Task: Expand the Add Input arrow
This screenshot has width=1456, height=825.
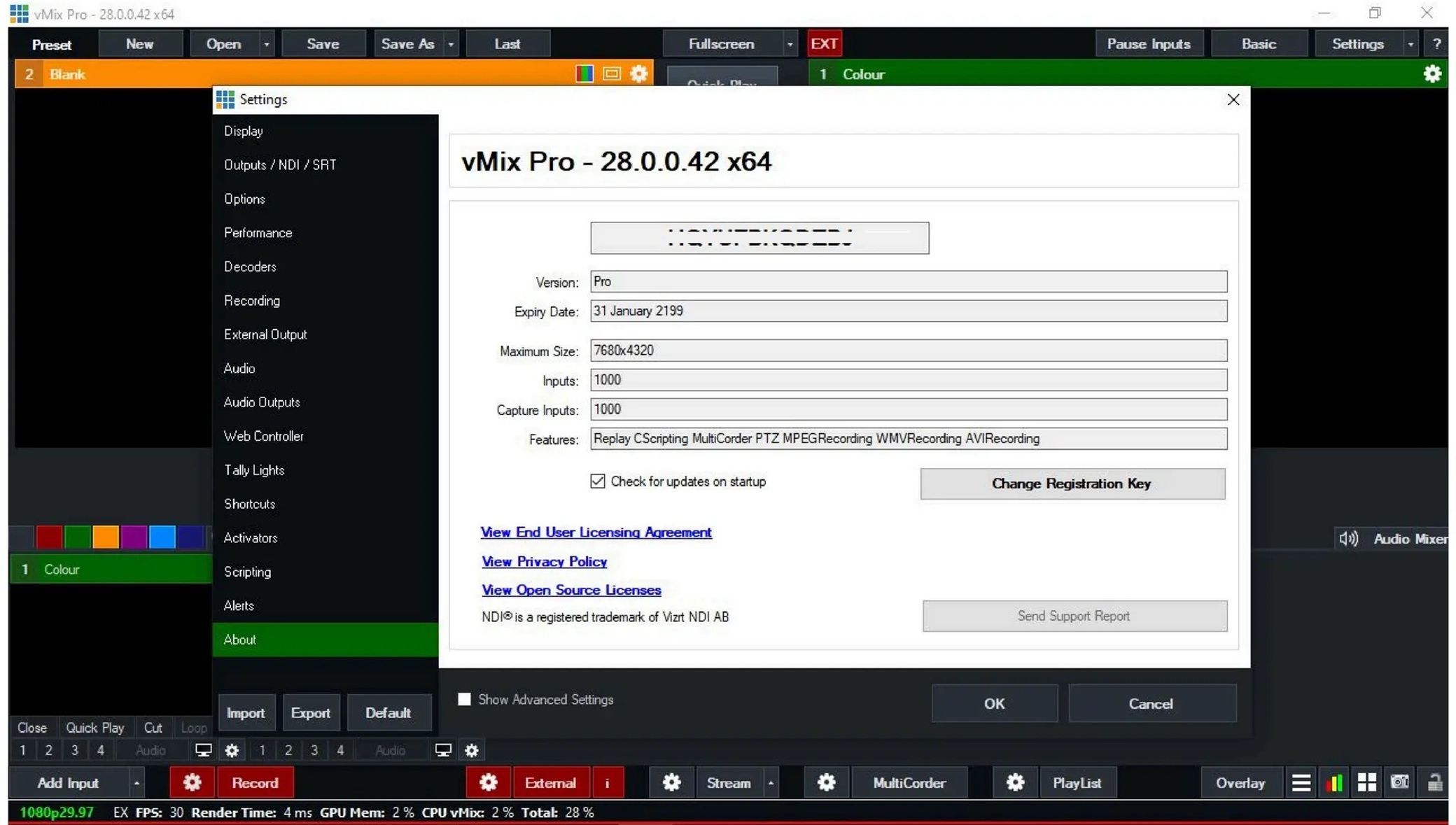Action: pos(136,782)
